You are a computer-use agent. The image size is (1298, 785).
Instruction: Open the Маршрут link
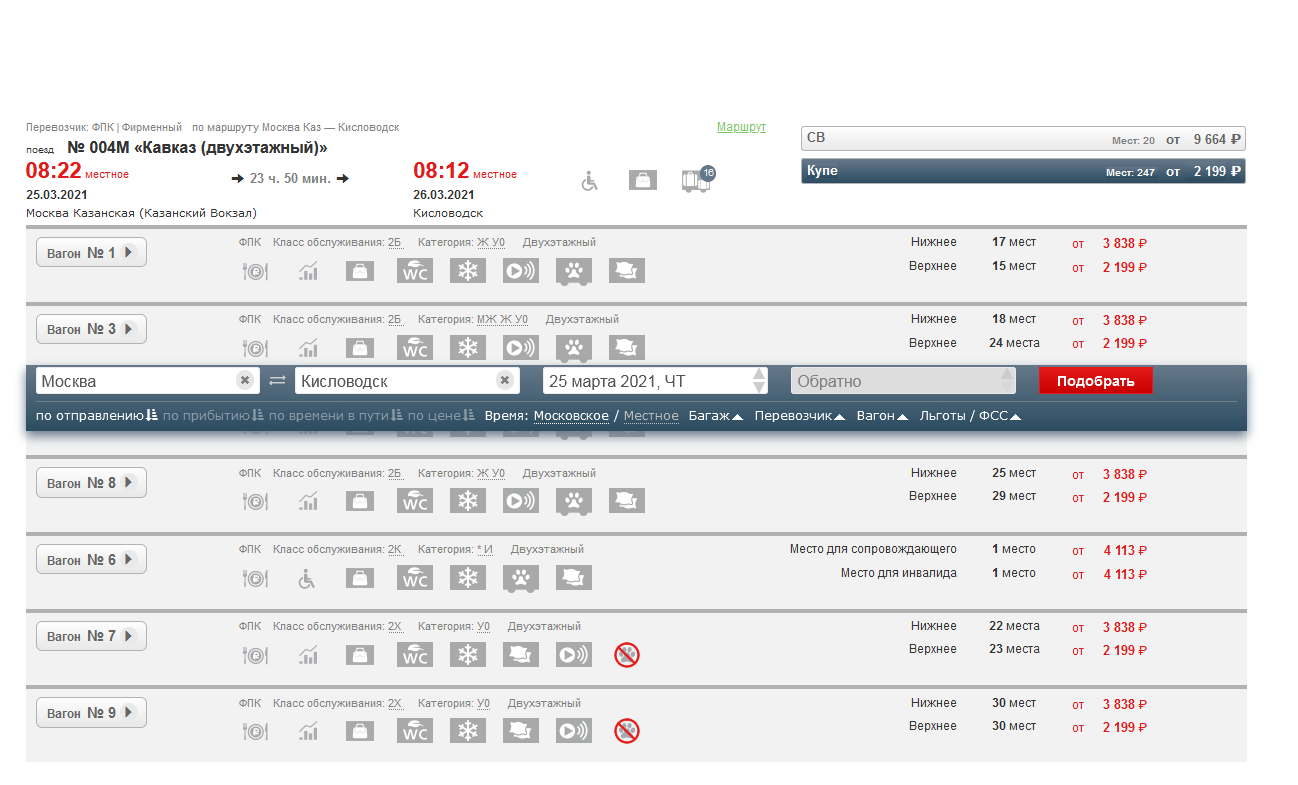(741, 127)
